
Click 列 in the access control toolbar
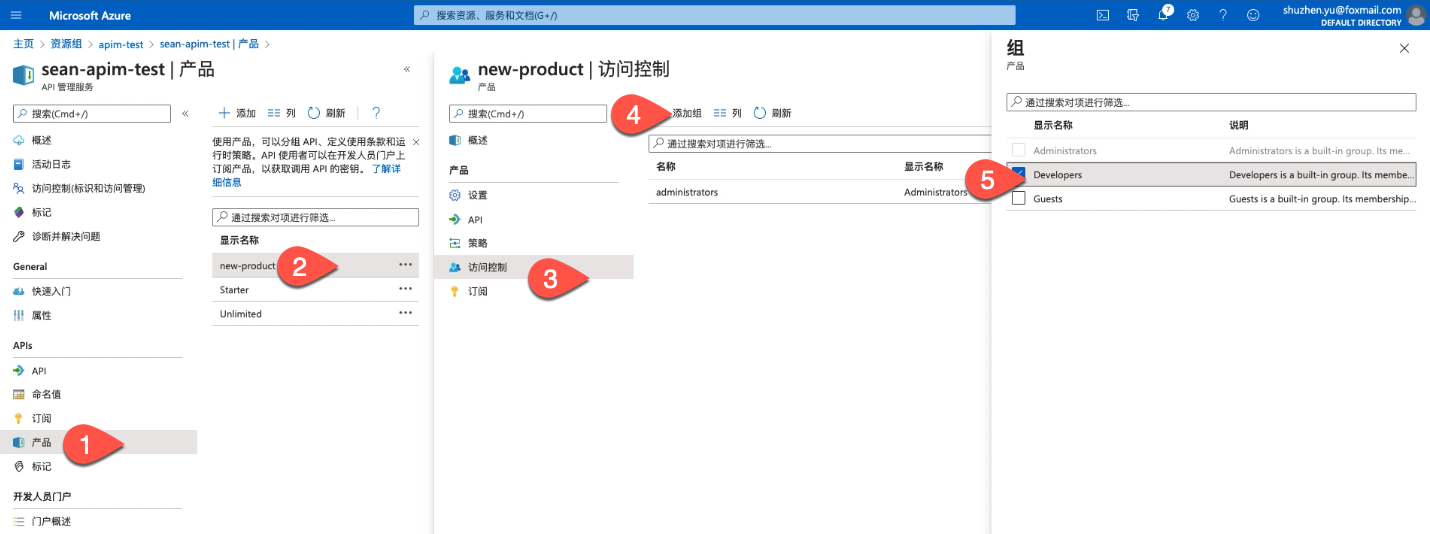coord(727,113)
